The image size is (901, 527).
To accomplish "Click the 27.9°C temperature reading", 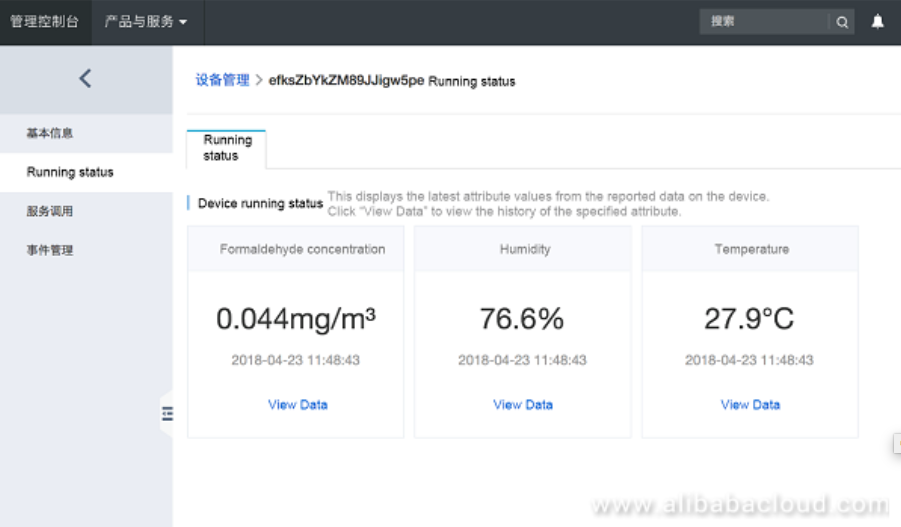I will 749,319.
